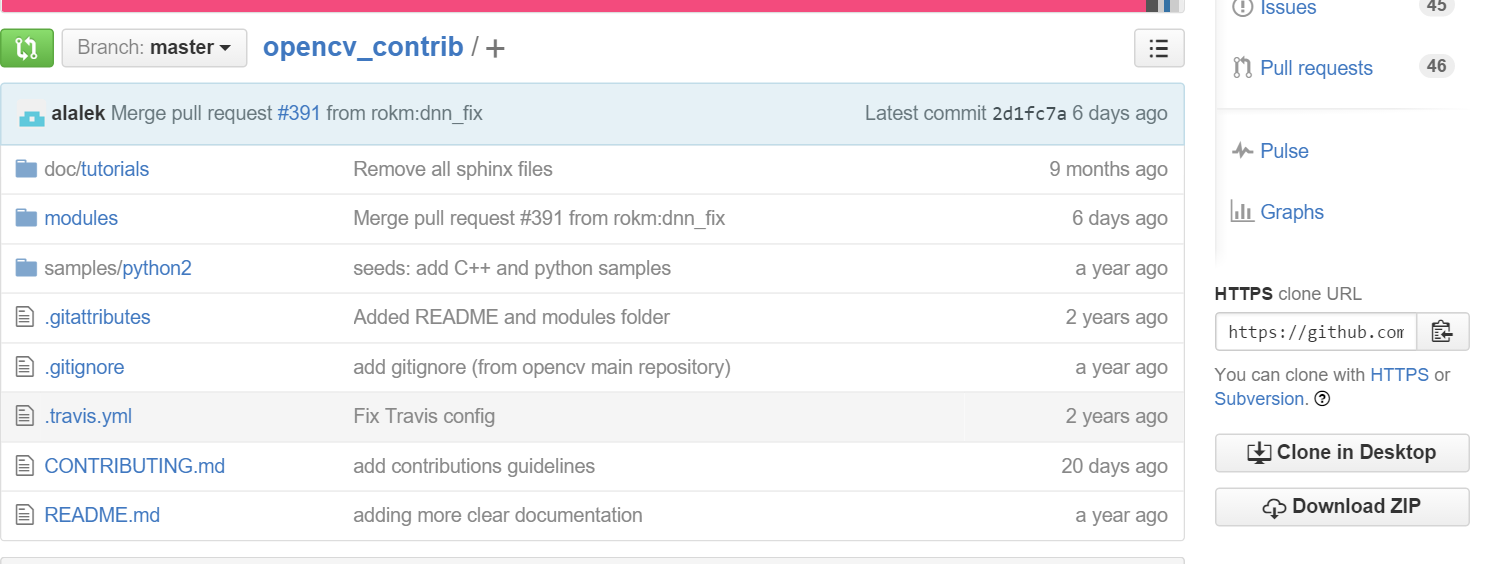This screenshot has width=1494, height=564.
Task: Open the .gitignore file
Action: click(84, 367)
